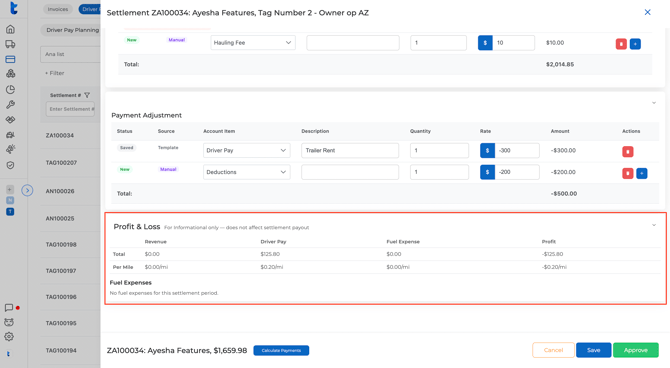The image size is (670, 368).
Task: Click the -$500.00 adjustment total
Action: (x=564, y=194)
